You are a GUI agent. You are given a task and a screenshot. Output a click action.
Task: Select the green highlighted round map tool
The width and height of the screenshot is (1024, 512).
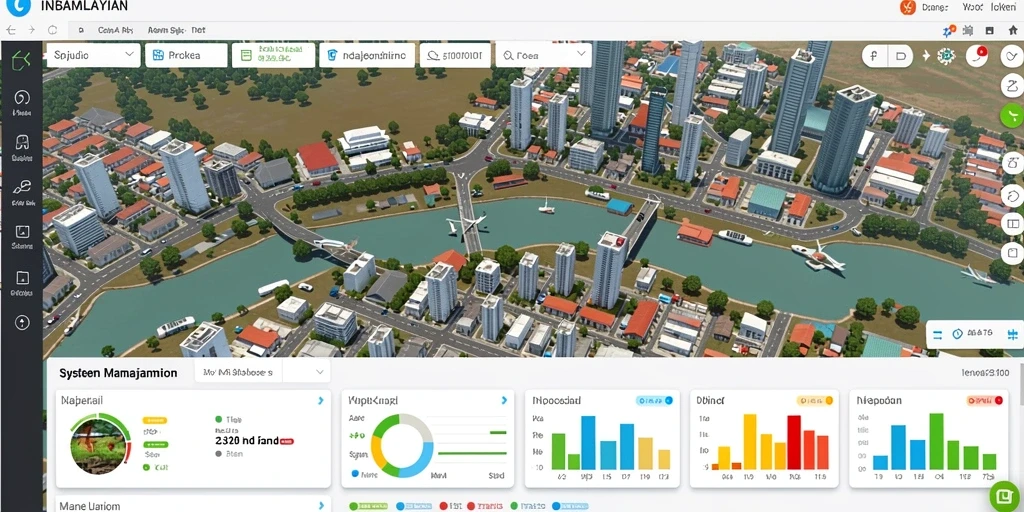[x=1011, y=115]
